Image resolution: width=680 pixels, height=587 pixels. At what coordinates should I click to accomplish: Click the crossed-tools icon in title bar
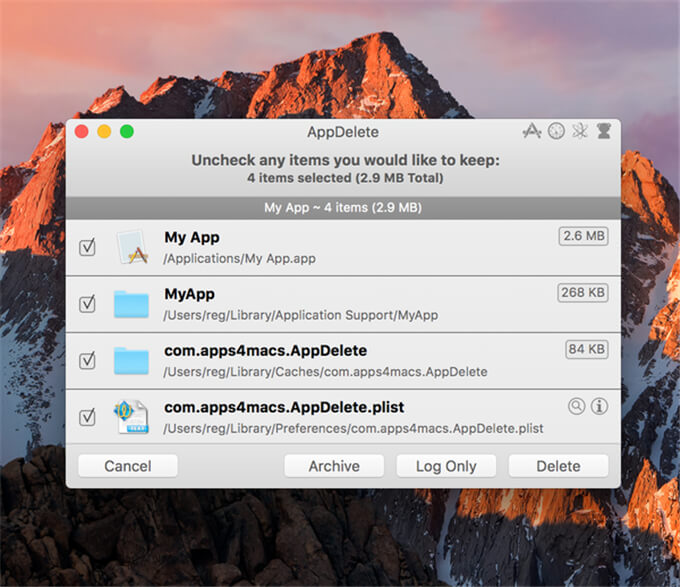point(580,130)
